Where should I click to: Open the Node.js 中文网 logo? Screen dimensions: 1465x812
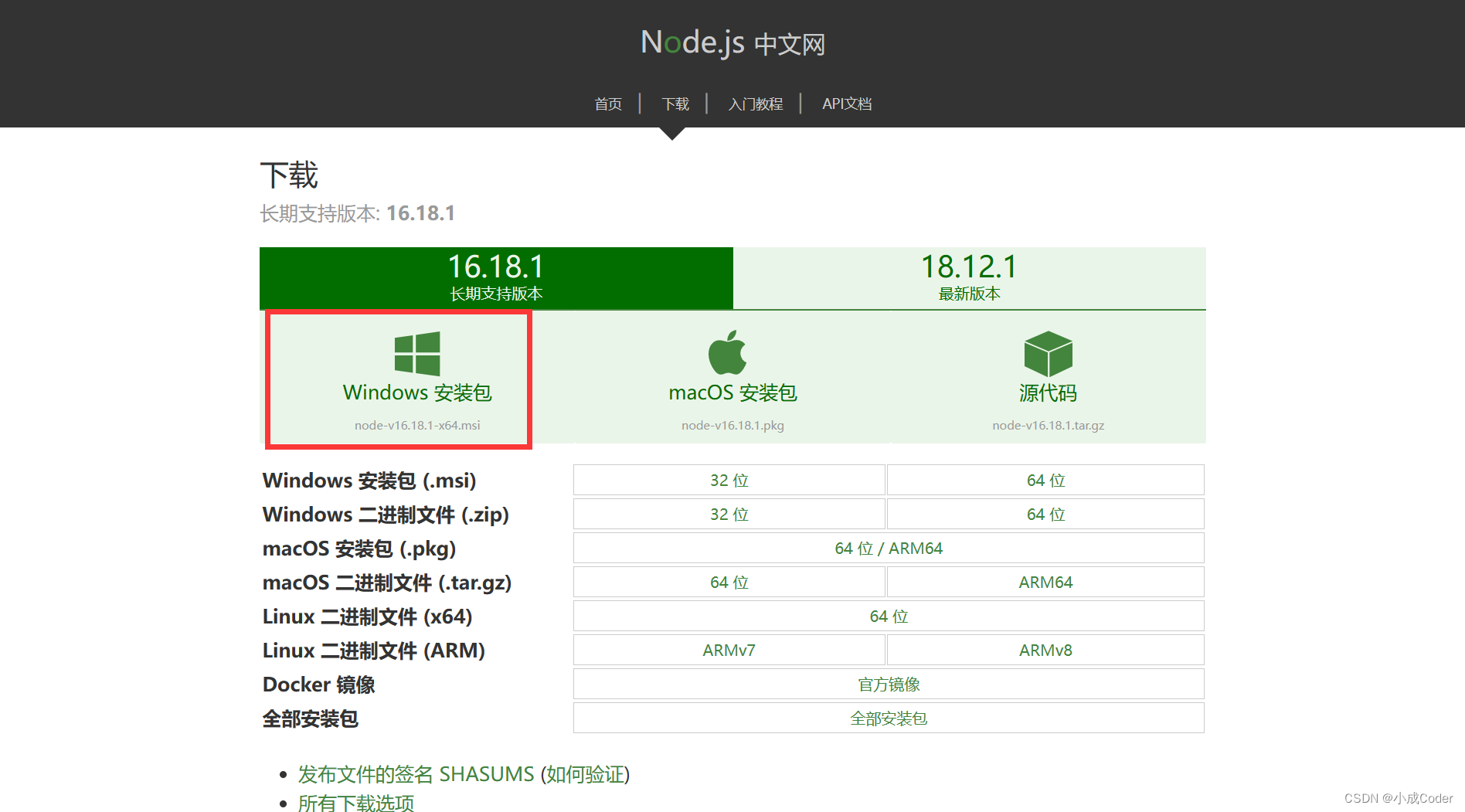point(732,43)
